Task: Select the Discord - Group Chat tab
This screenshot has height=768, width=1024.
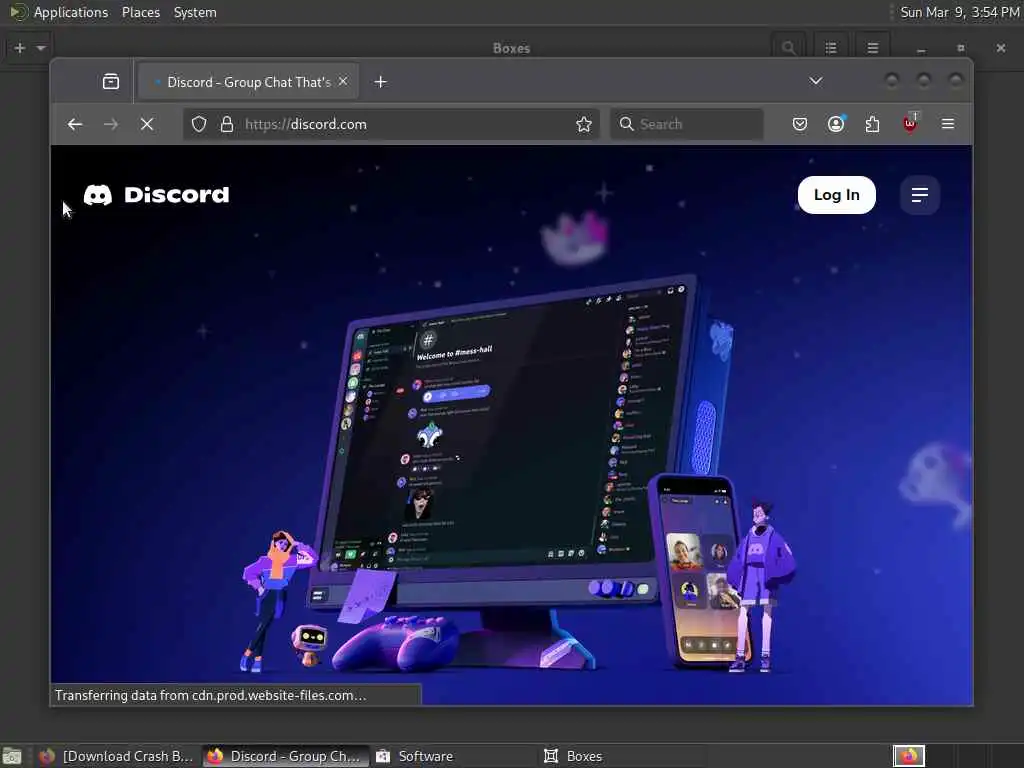Action: point(249,82)
